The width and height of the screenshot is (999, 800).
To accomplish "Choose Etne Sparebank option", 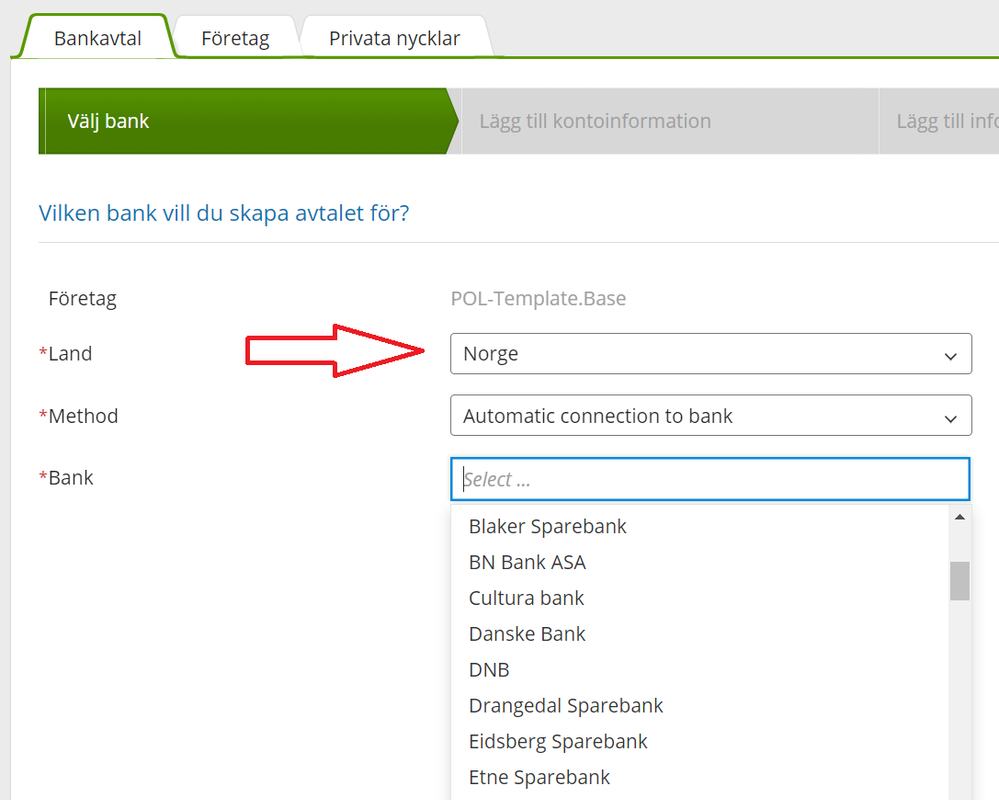I will [539, 777].
